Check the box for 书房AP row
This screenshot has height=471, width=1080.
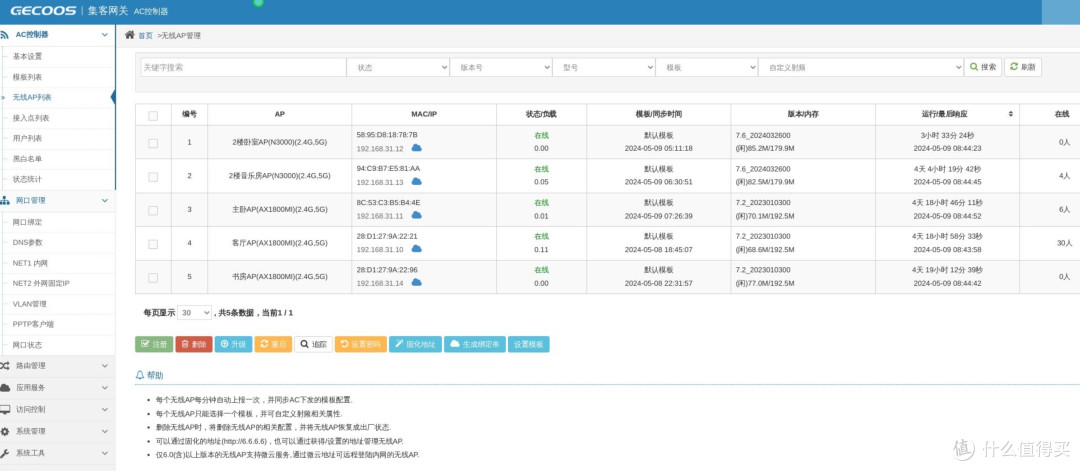point(153,278)
